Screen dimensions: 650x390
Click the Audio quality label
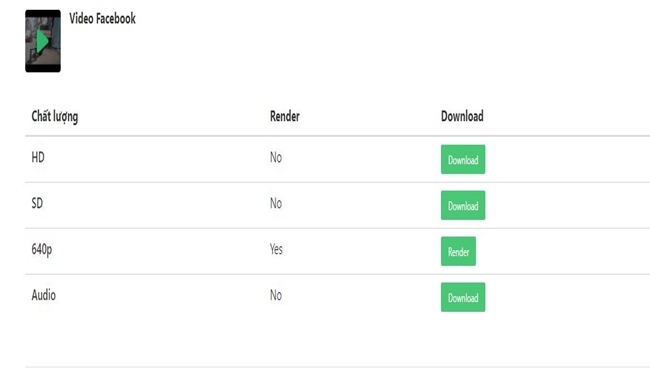44,296
